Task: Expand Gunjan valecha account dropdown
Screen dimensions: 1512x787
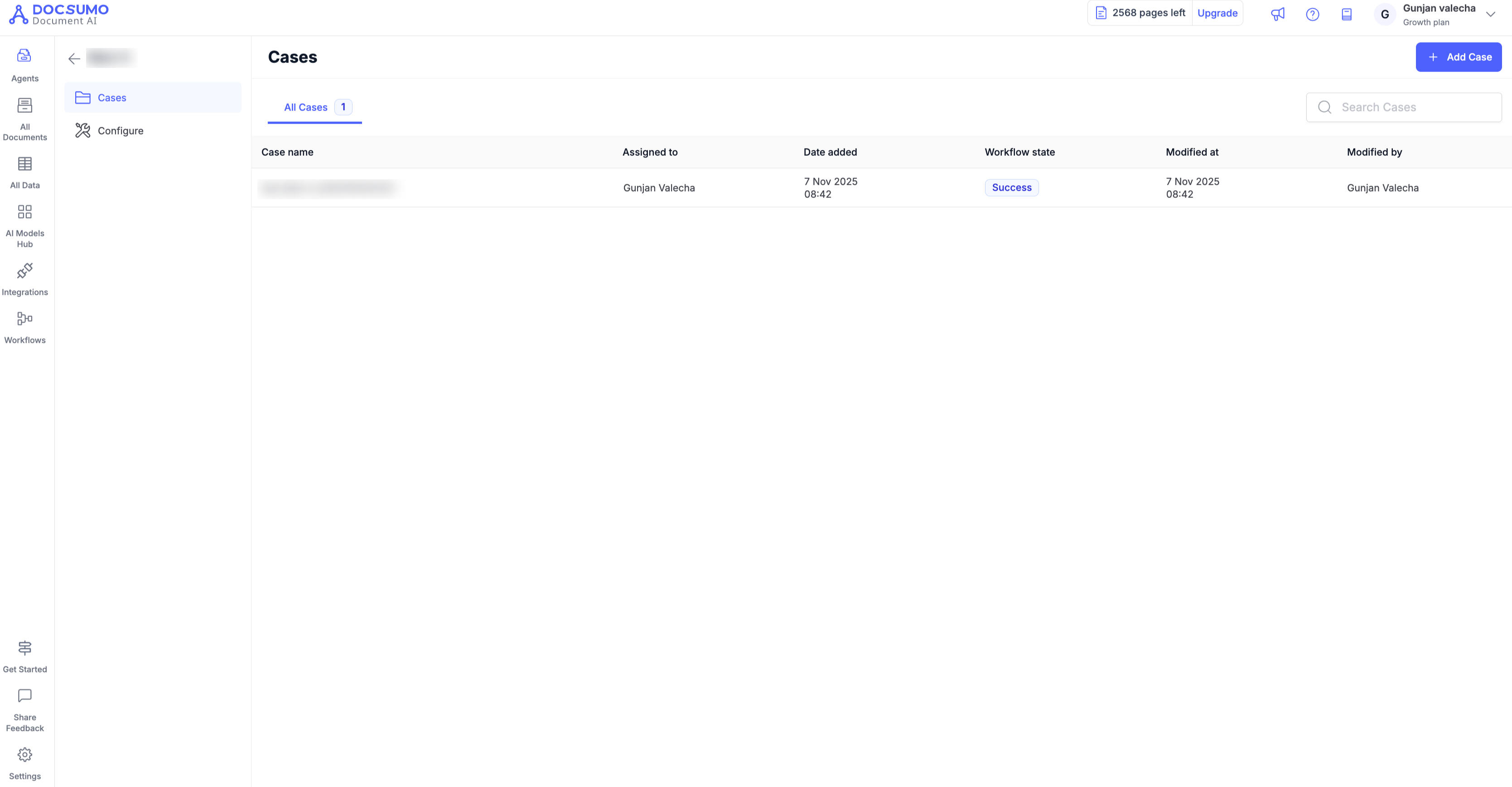Action: (x=1490, y=14)
